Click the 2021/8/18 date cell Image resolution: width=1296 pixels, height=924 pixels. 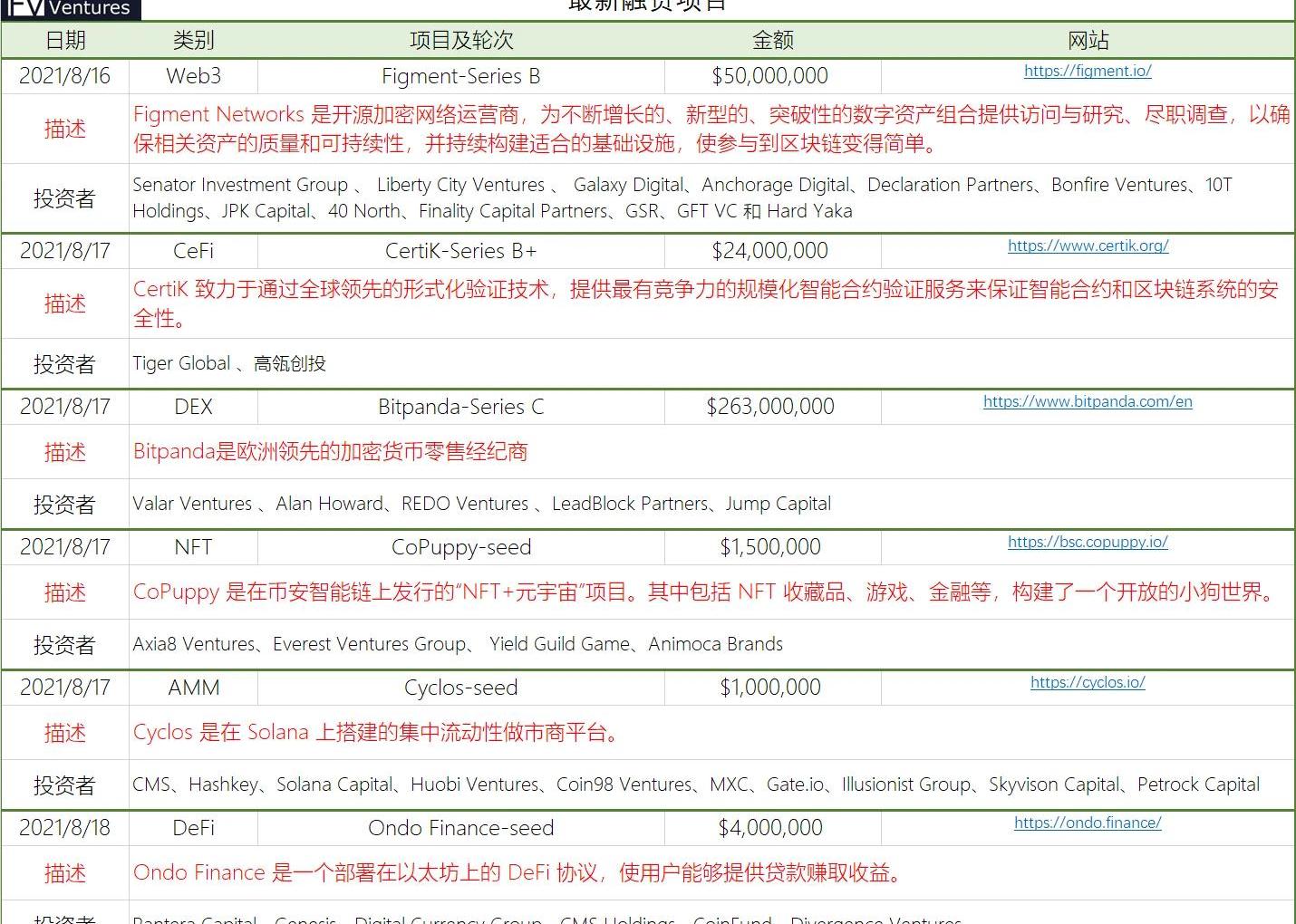pos(65,828)
